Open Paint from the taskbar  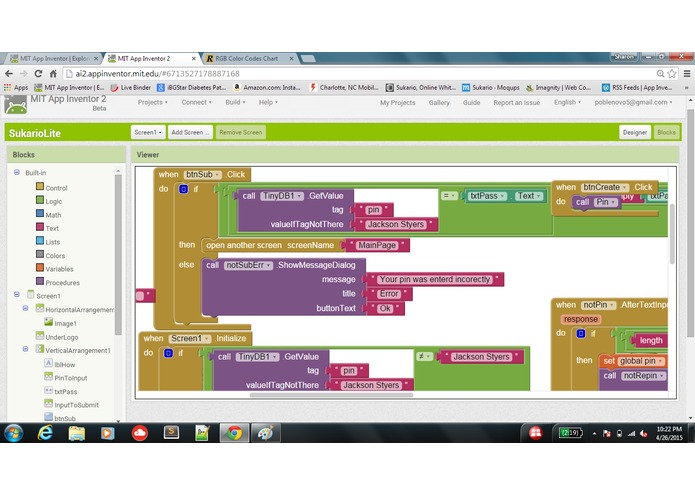click(x=265, y=432)
